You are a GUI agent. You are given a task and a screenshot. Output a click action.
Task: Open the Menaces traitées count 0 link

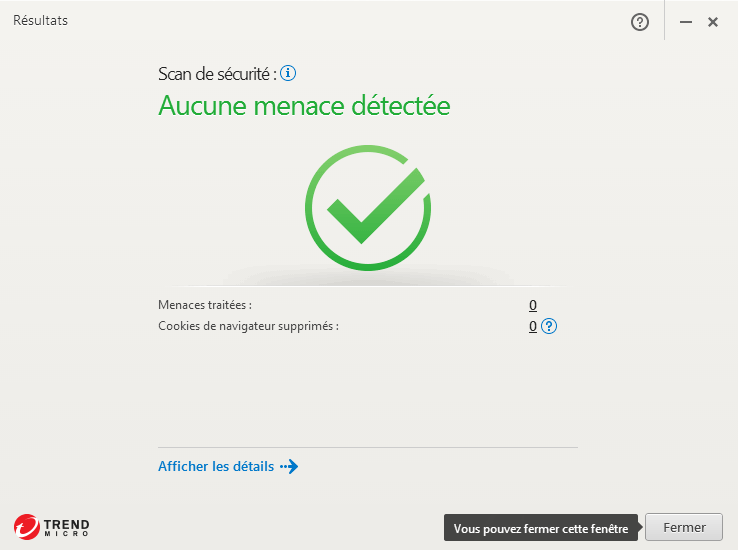(x=533, y=305)
